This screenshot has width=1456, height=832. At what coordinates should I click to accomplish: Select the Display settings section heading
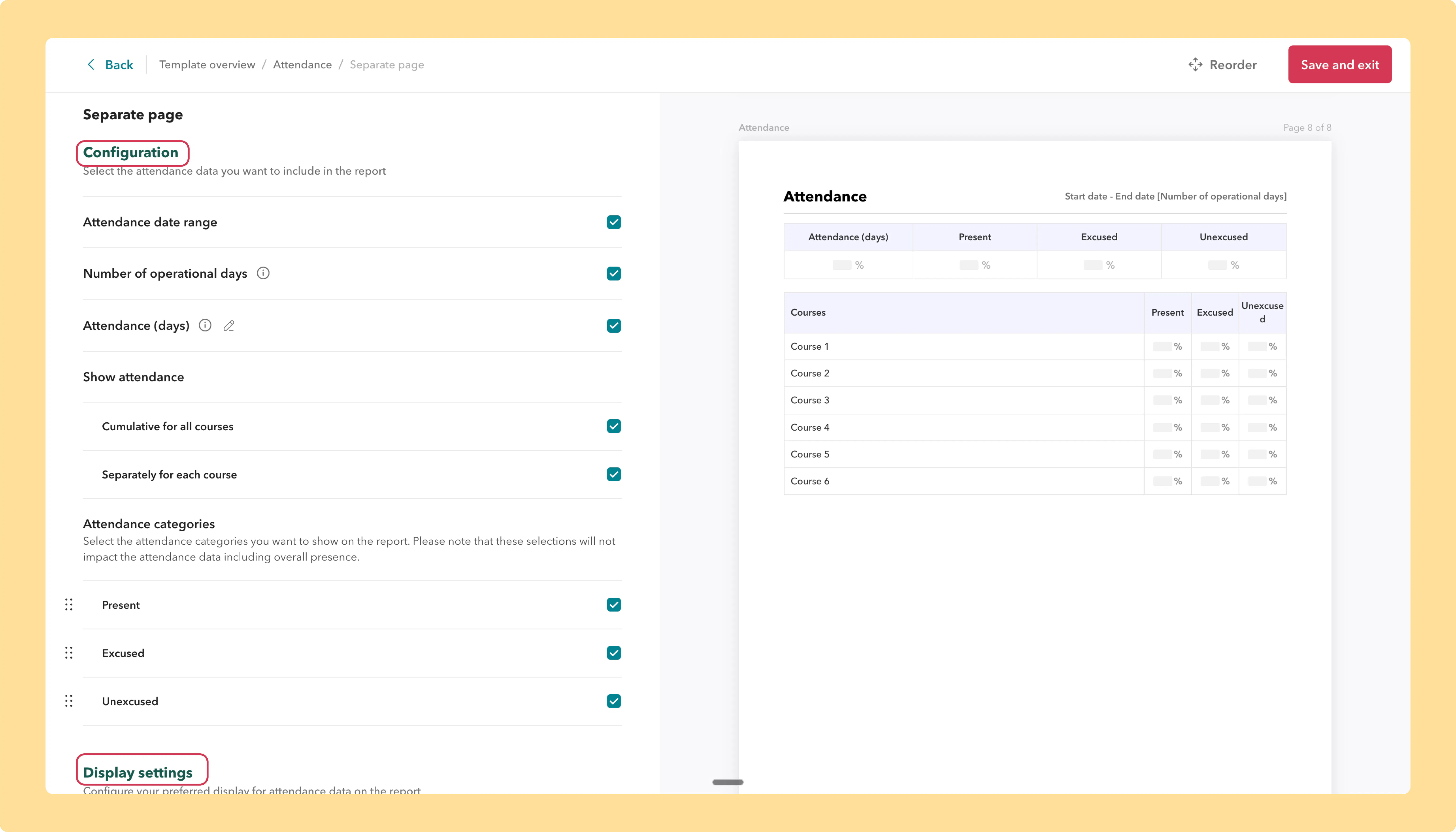click(x=138, y=773)
